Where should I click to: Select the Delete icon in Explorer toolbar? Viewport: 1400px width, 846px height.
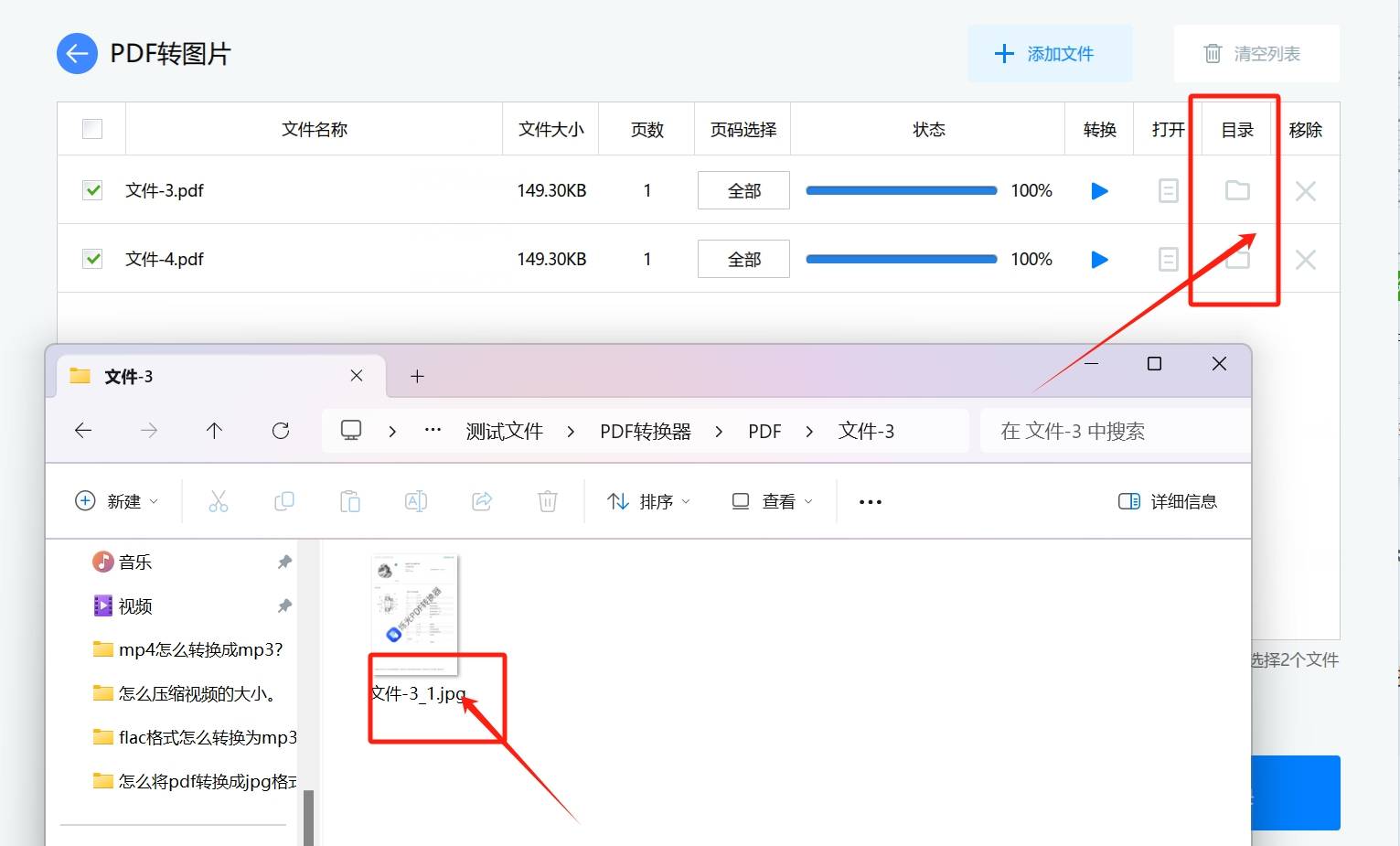547,500
